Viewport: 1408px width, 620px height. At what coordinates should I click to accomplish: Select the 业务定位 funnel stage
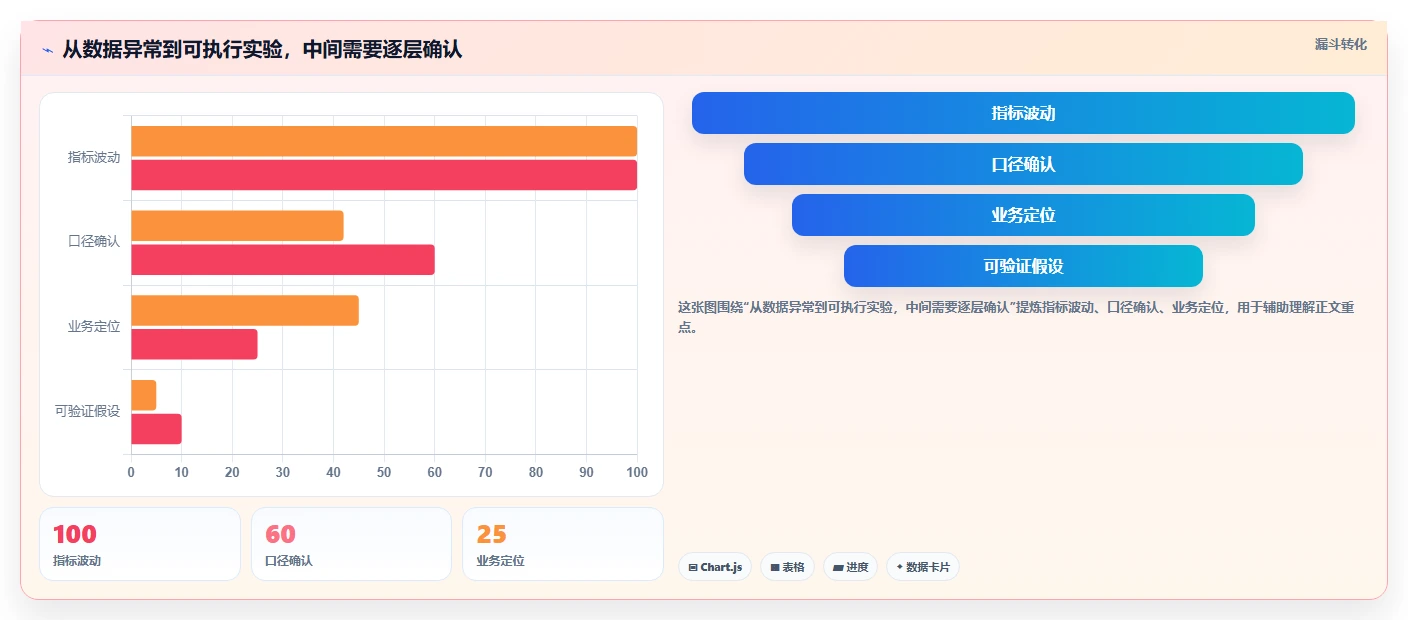click(x=1023, y=215)
